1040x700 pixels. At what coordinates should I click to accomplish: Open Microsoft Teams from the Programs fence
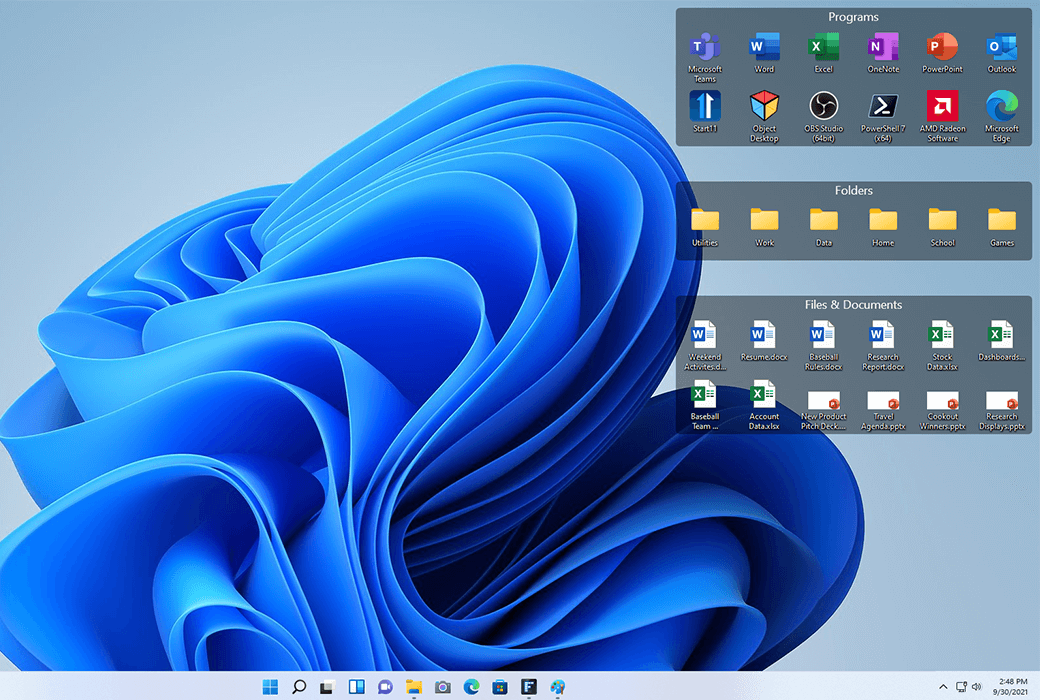pyautogui.click(x=705, y=47)
